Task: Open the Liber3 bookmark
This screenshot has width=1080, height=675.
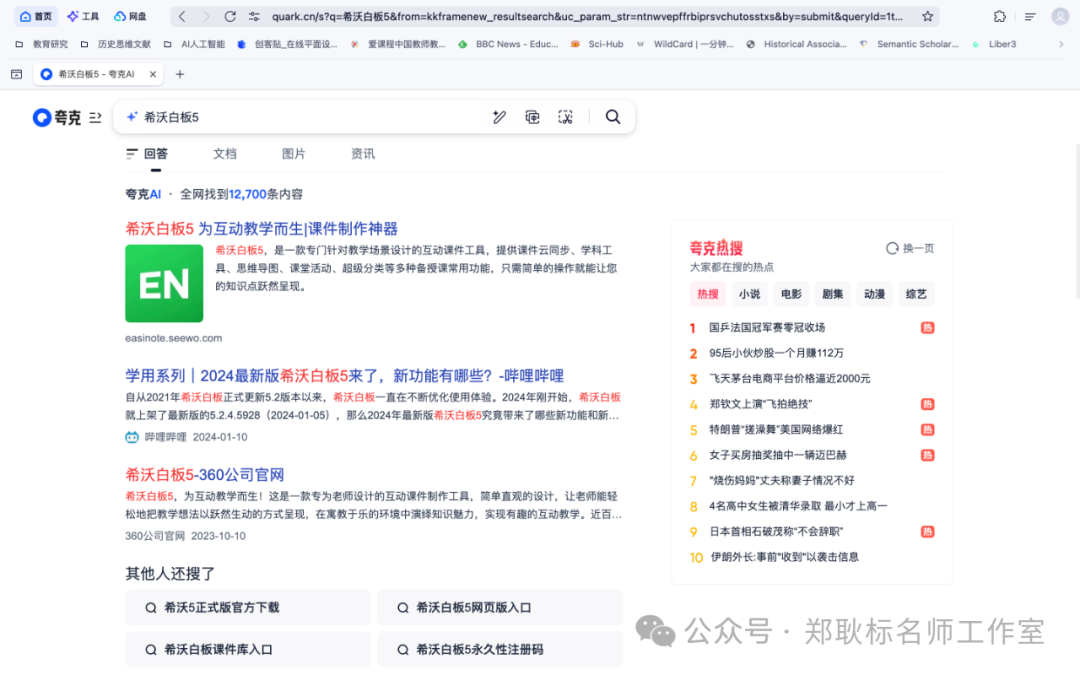Action: [994, 44]
